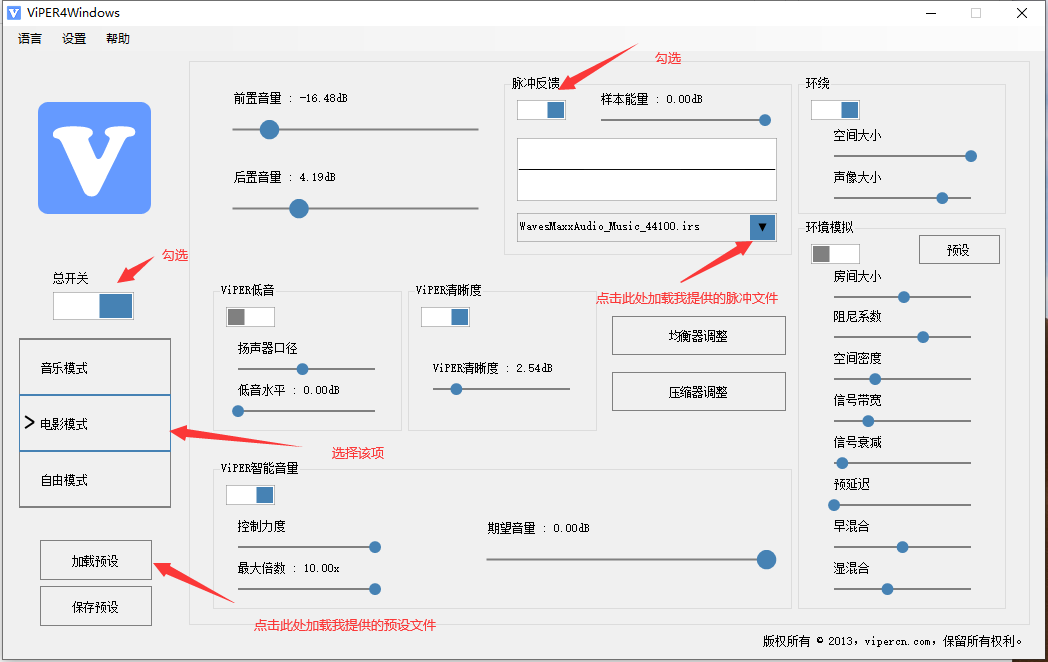Open the 均衡器调整 equalizer button

(698, 336)
